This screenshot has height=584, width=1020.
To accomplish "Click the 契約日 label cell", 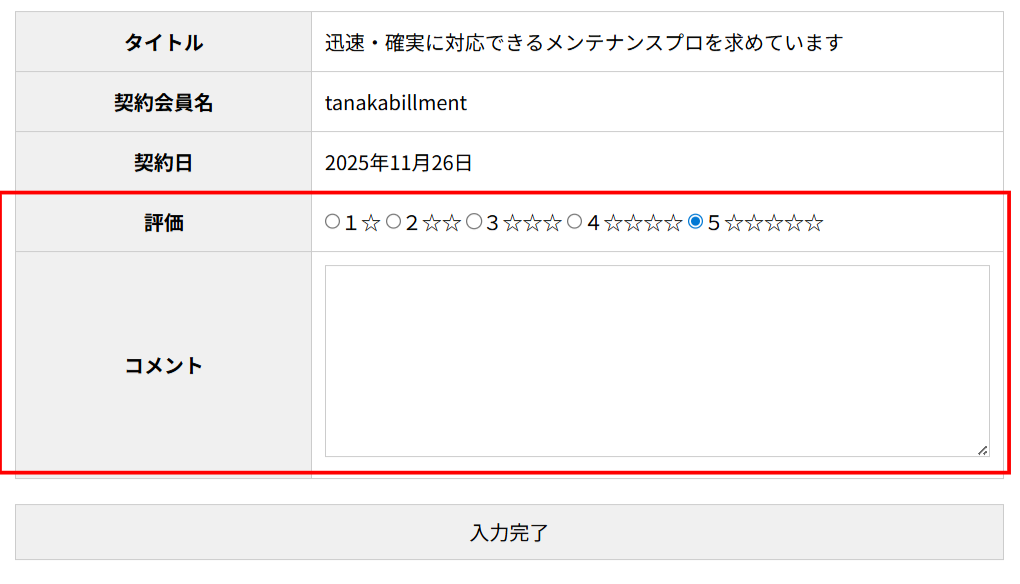I will [x=163, y=162].
